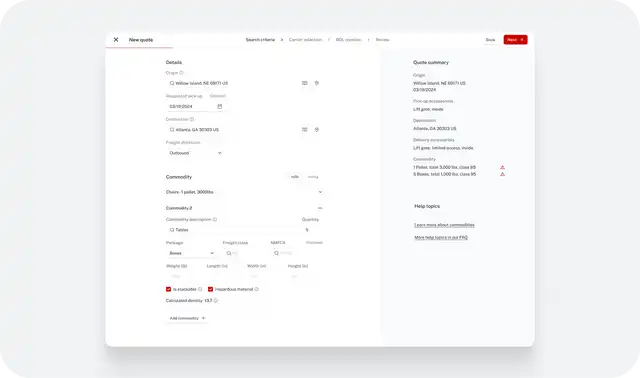Click the red Next button
Image resolution: width=640 pixels, height=378 pixels.
click(x=516, y=40)
